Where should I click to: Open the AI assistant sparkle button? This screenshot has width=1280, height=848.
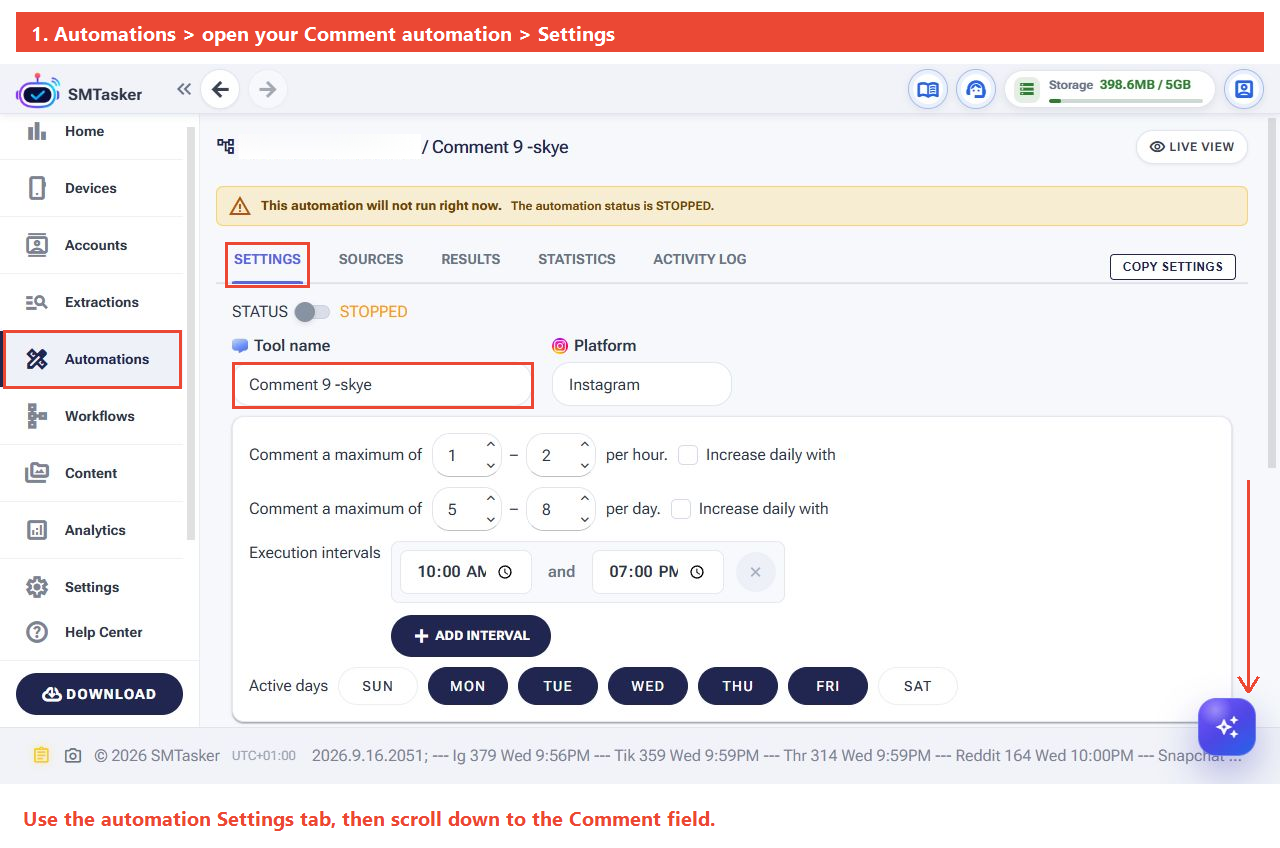click(1227, 726)
